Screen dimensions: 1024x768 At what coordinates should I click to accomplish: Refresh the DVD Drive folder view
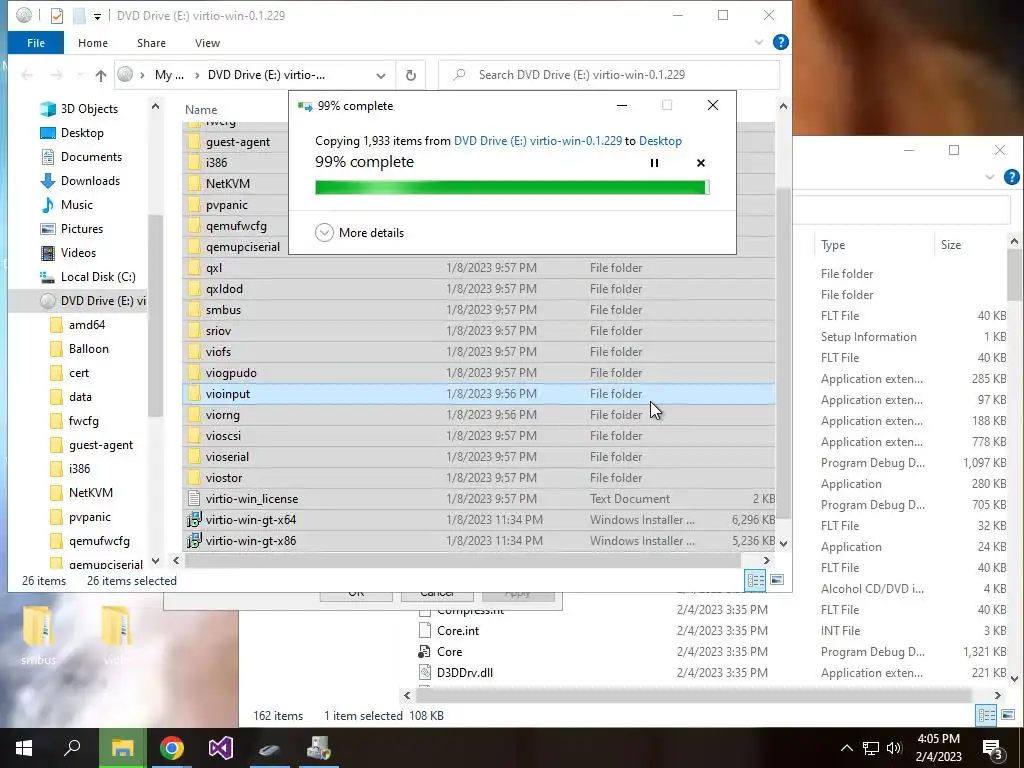click(411, 75)
